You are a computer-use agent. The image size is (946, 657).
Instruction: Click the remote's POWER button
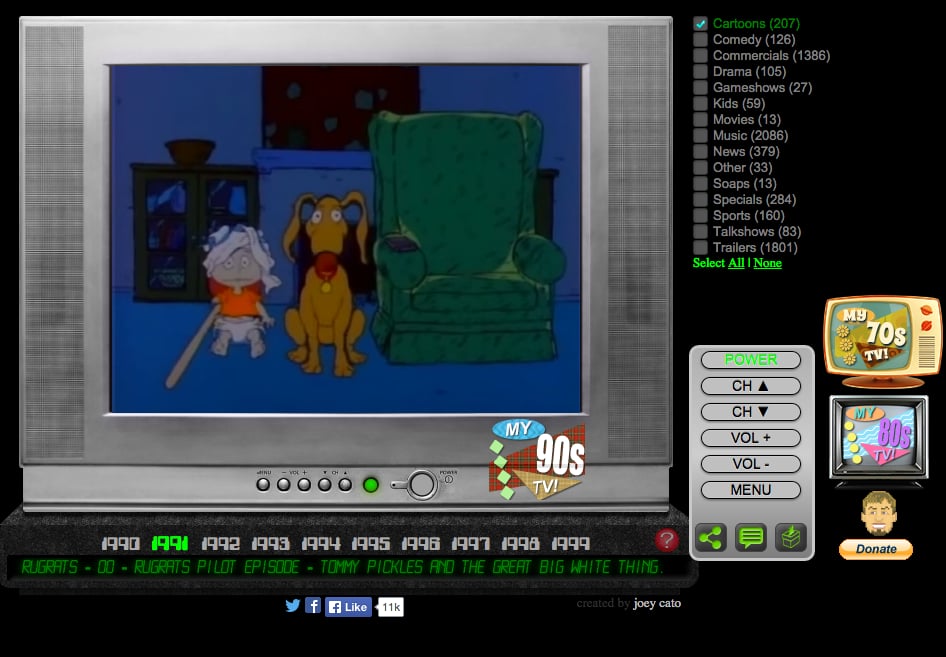(x=751, y=360)
